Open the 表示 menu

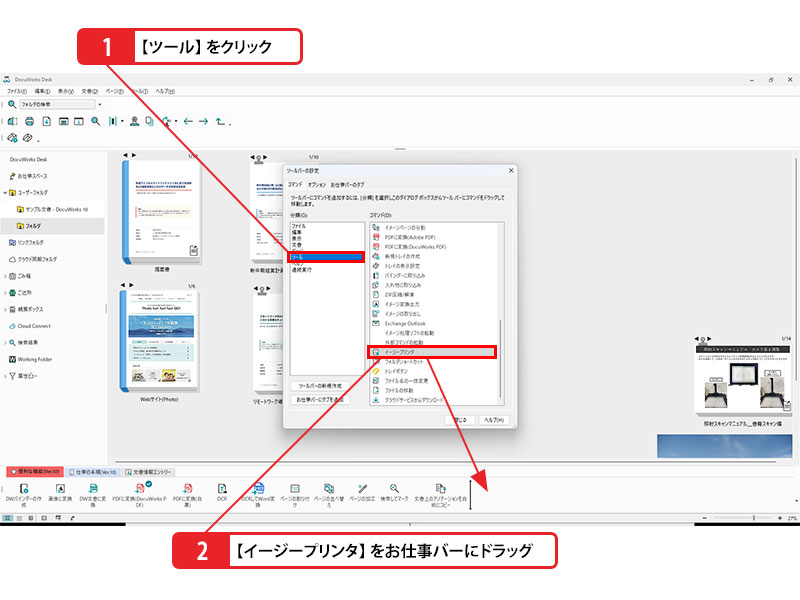[66, 91]
